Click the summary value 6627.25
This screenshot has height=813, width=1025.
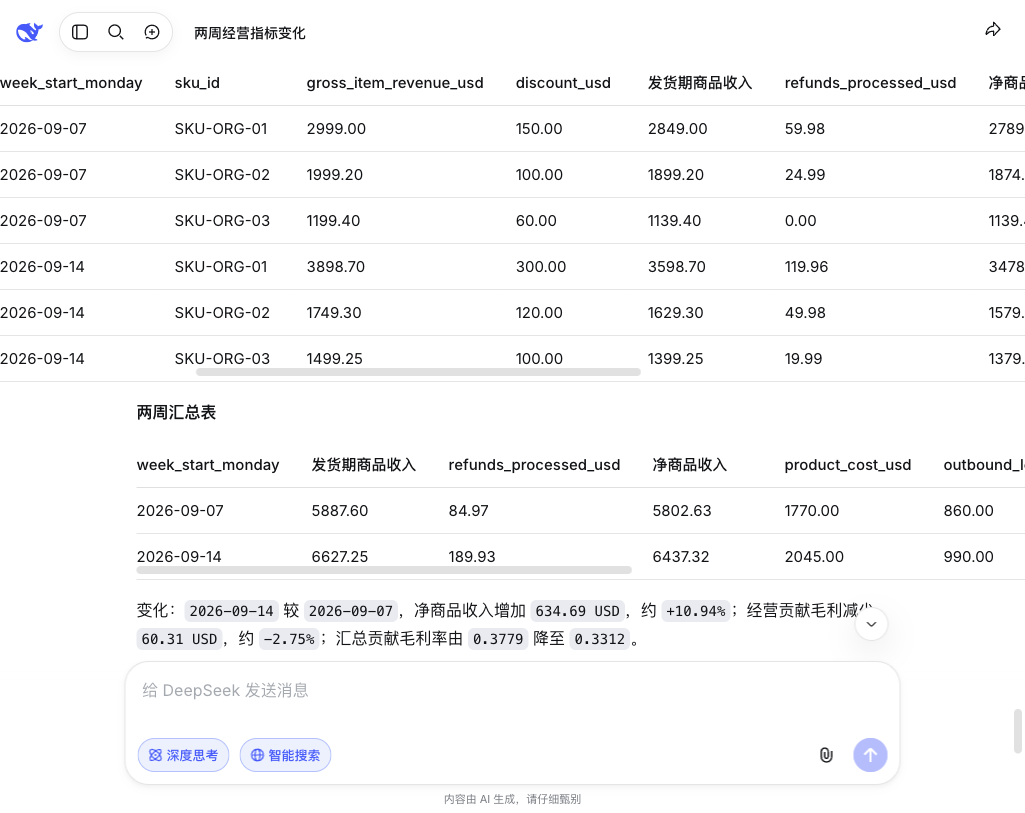(339, 556)
